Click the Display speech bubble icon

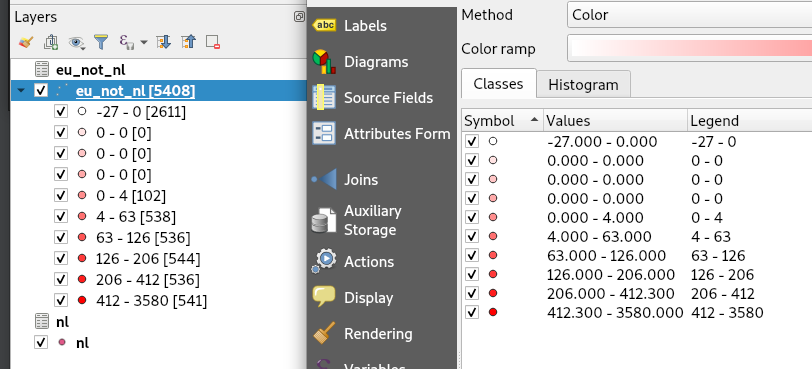324,297
